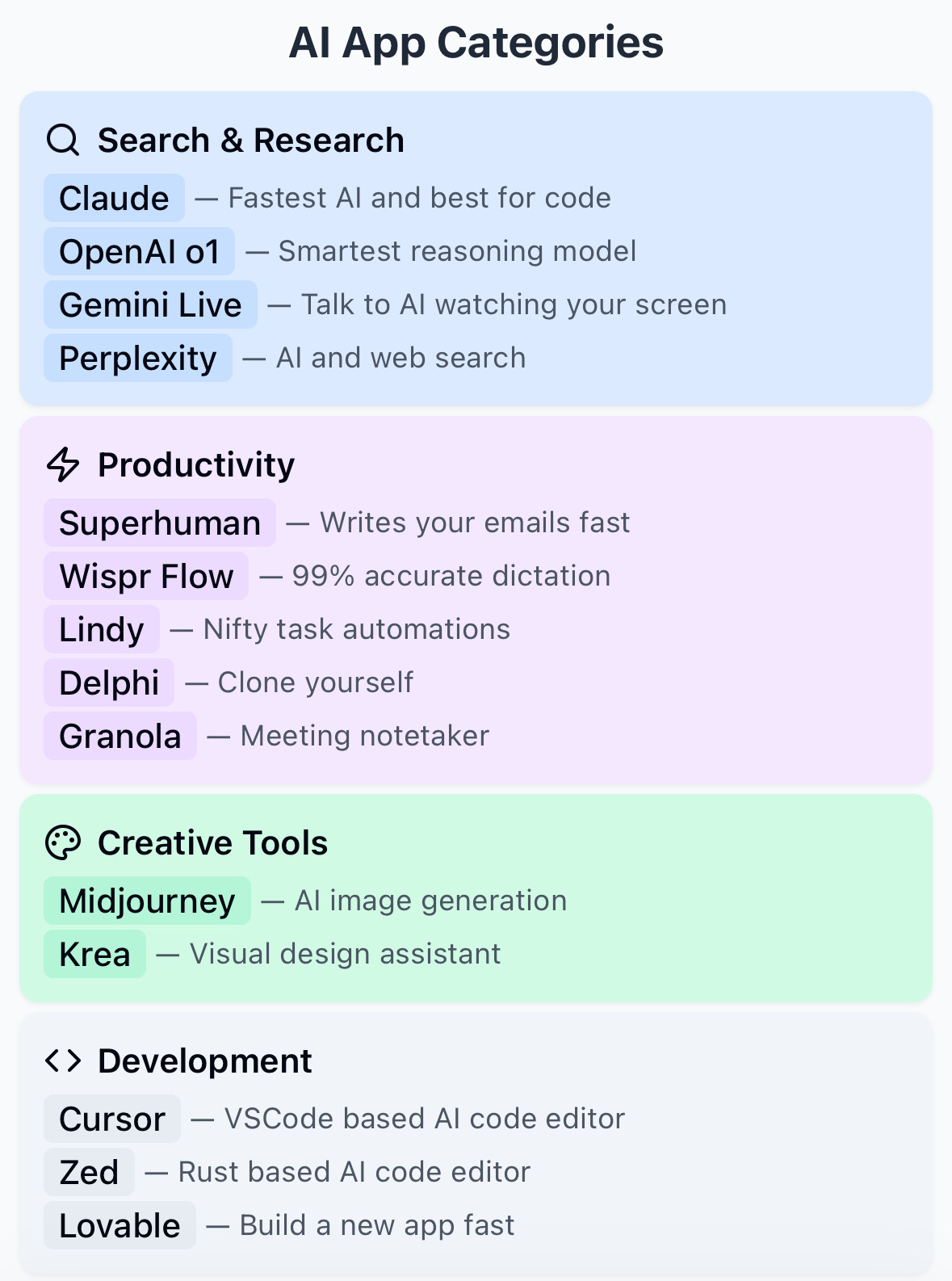Click the lightning bolt Productivity icon
The image size is (952, 1281).
point(63,464)
